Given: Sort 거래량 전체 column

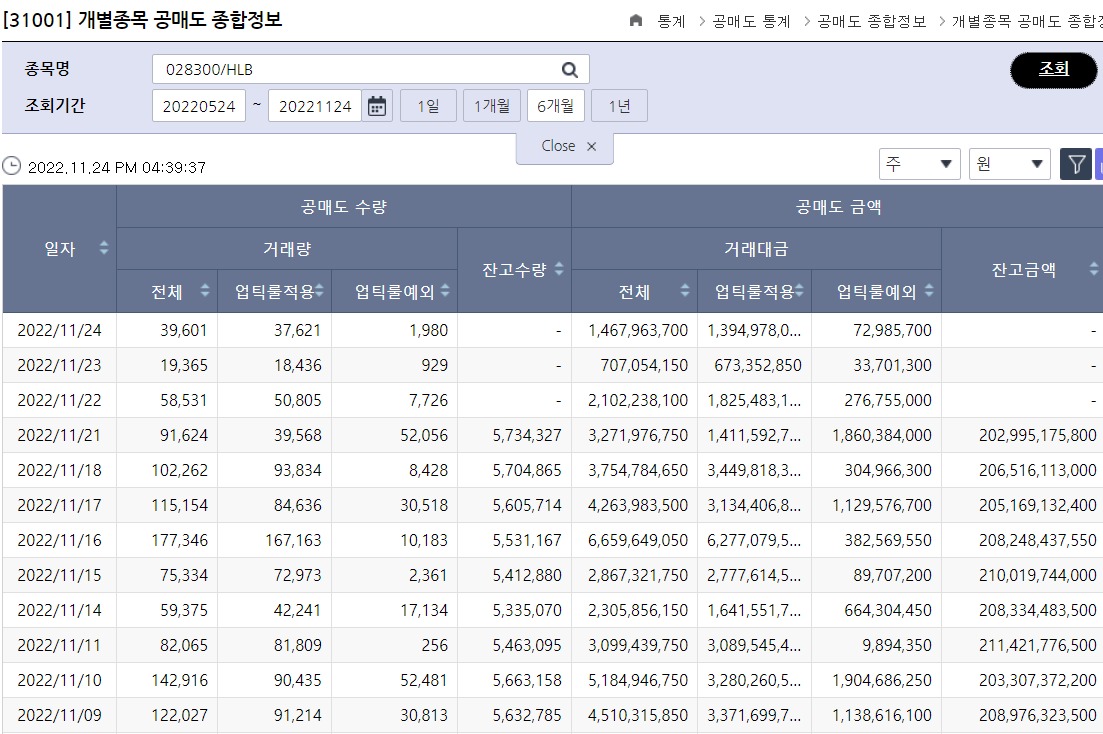Looking at the screenshot, I should (x=205, y=290).
